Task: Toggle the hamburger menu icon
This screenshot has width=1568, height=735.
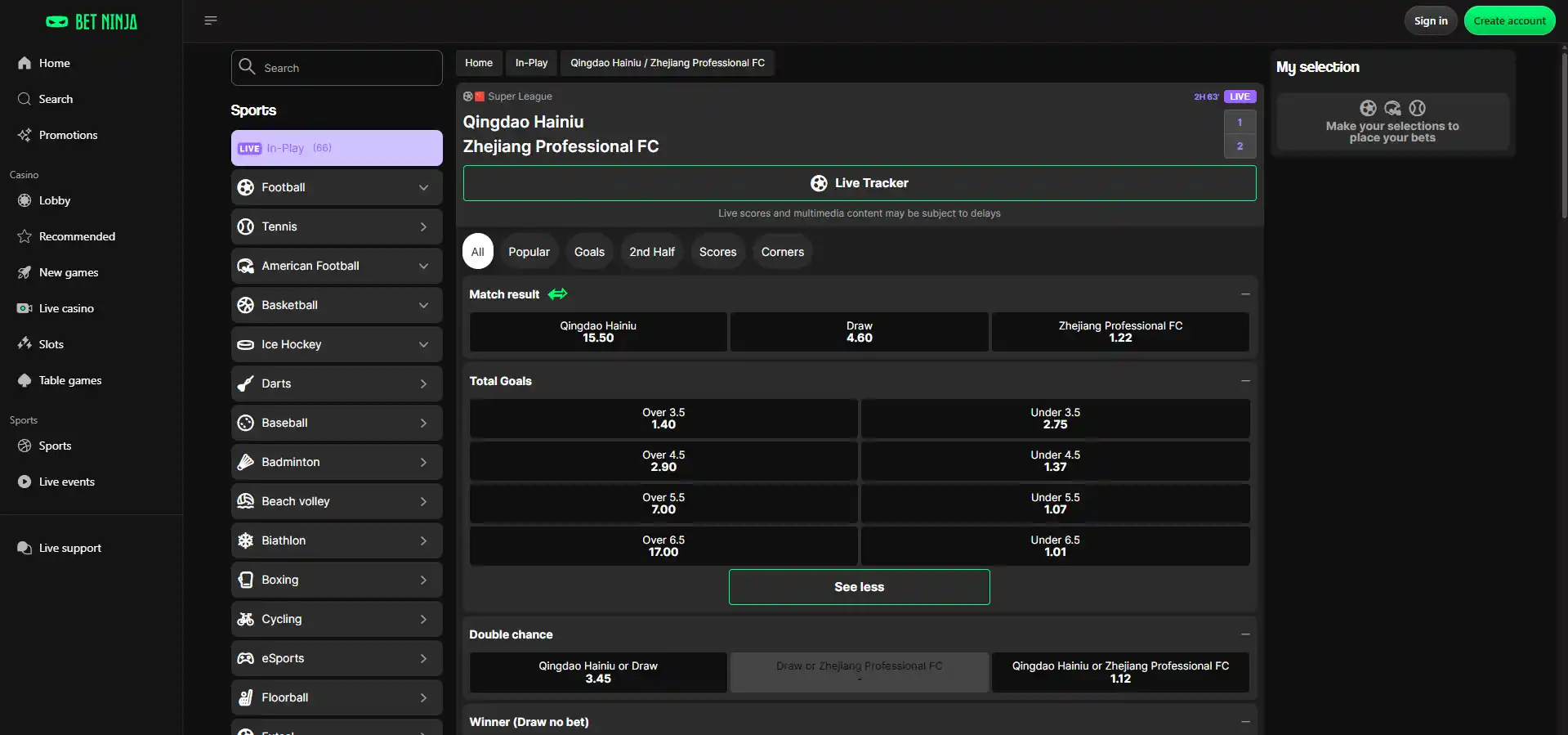Action: 211,20
